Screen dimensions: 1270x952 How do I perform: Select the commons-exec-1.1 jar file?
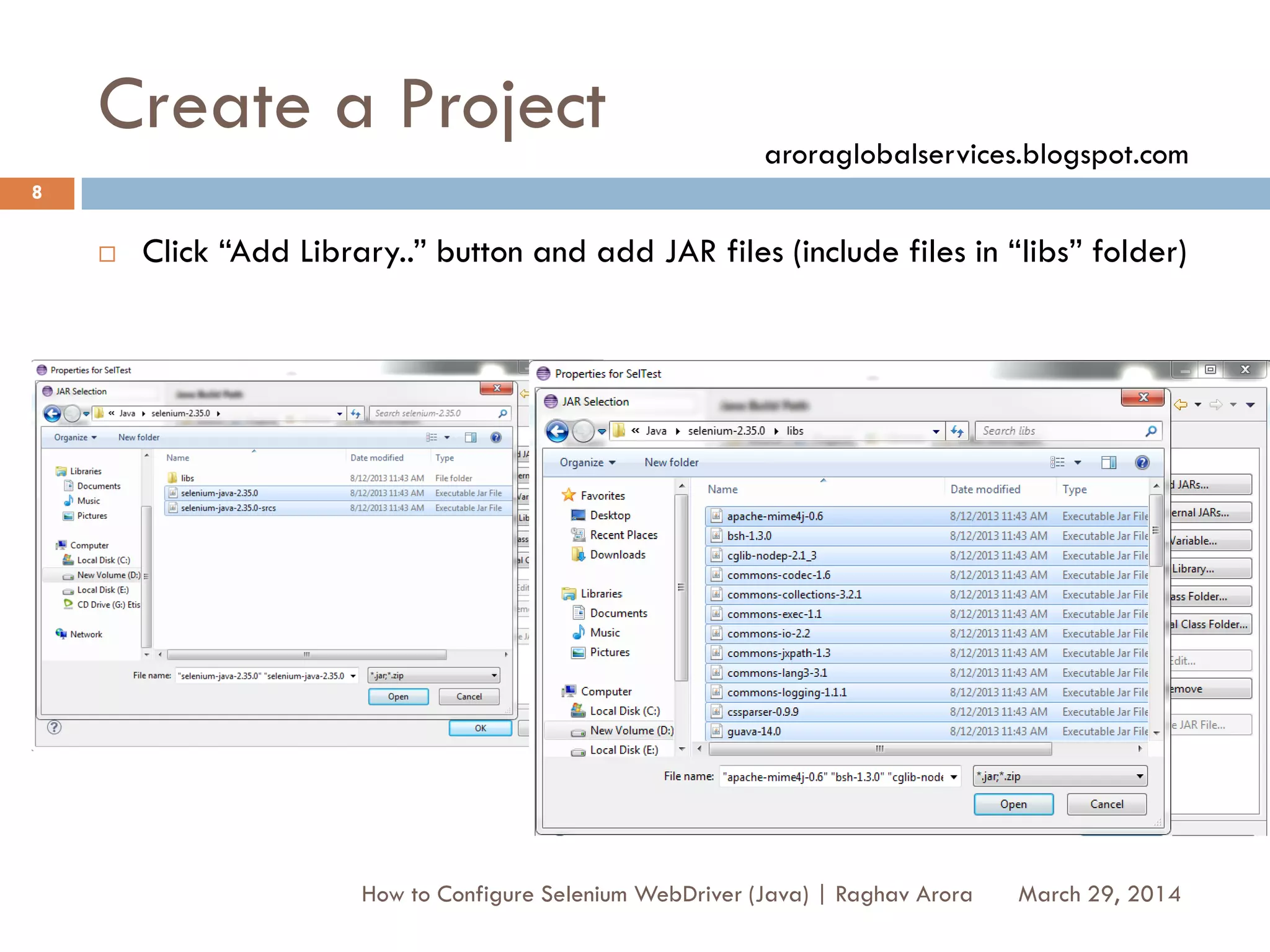pos(927,614)
